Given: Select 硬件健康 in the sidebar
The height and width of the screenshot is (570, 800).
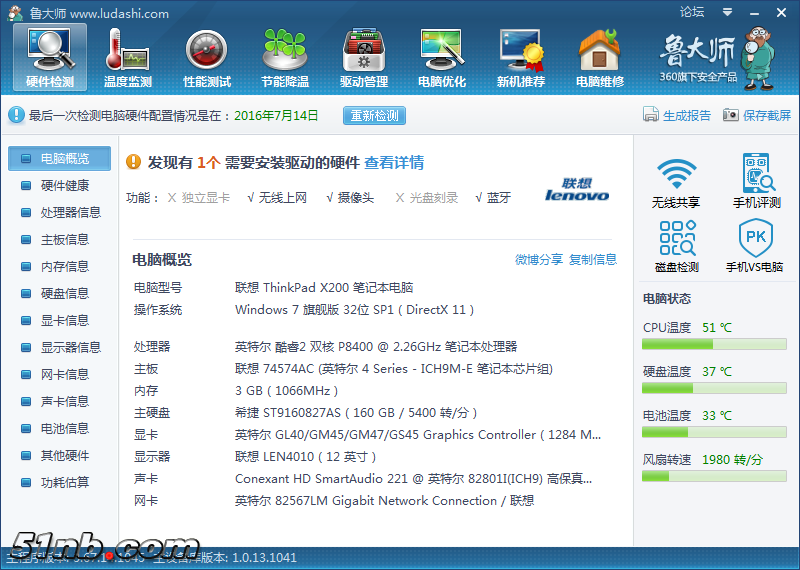Looking at the screenshot, I should (x=64, y=185).
